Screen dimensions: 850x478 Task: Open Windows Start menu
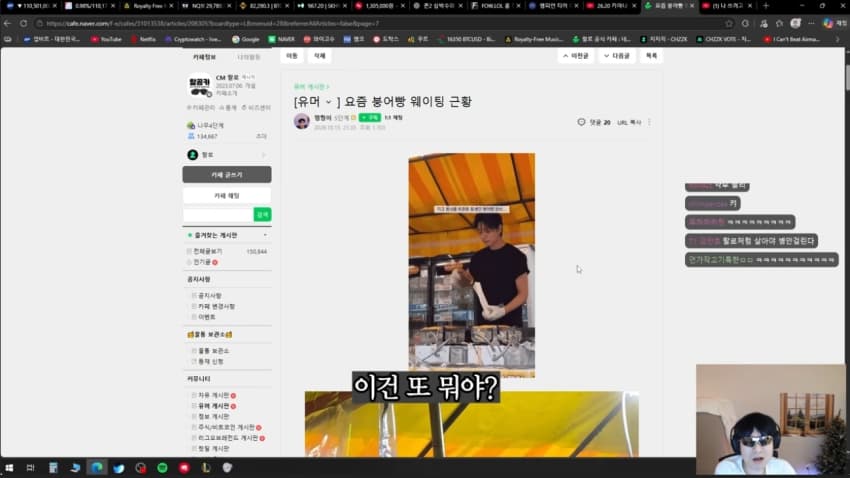9,468
